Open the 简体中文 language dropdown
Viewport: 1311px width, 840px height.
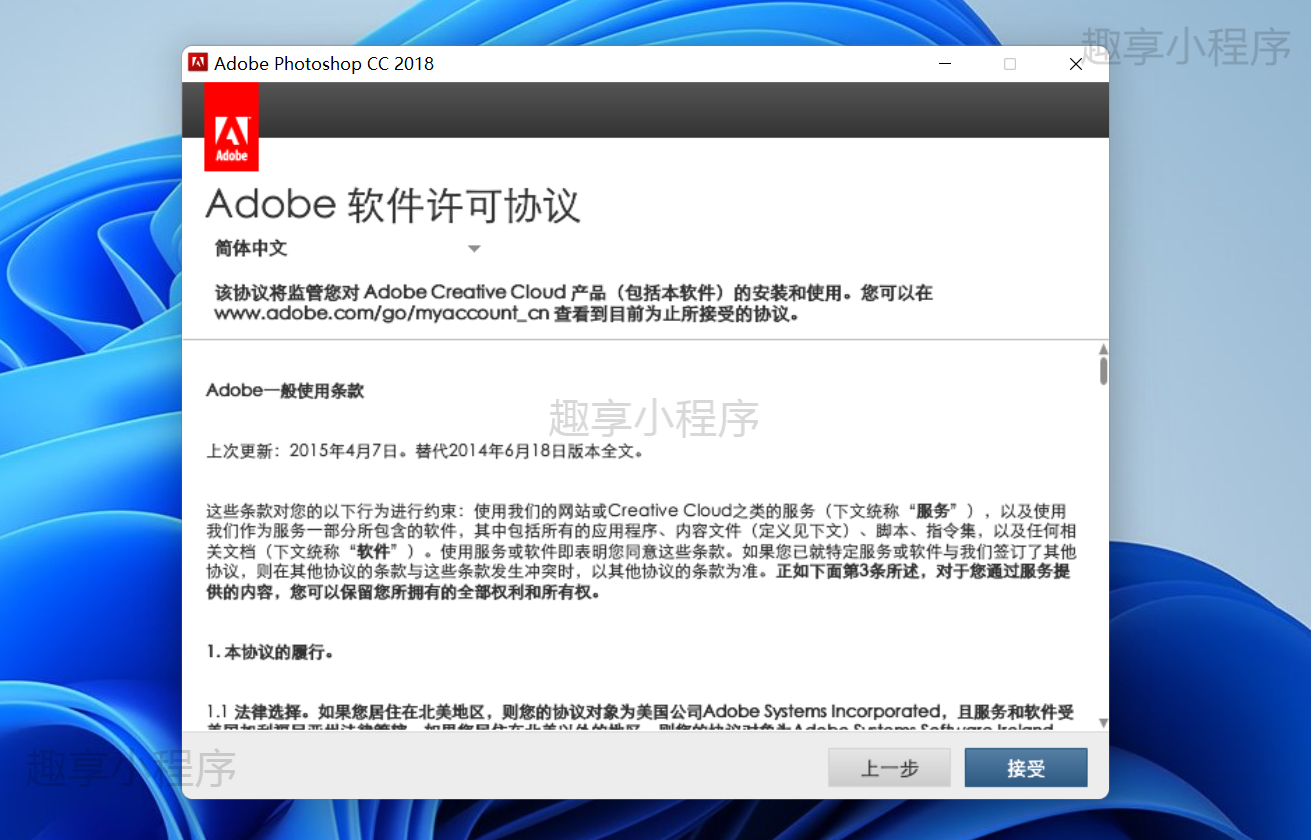[x=348, y=248]
